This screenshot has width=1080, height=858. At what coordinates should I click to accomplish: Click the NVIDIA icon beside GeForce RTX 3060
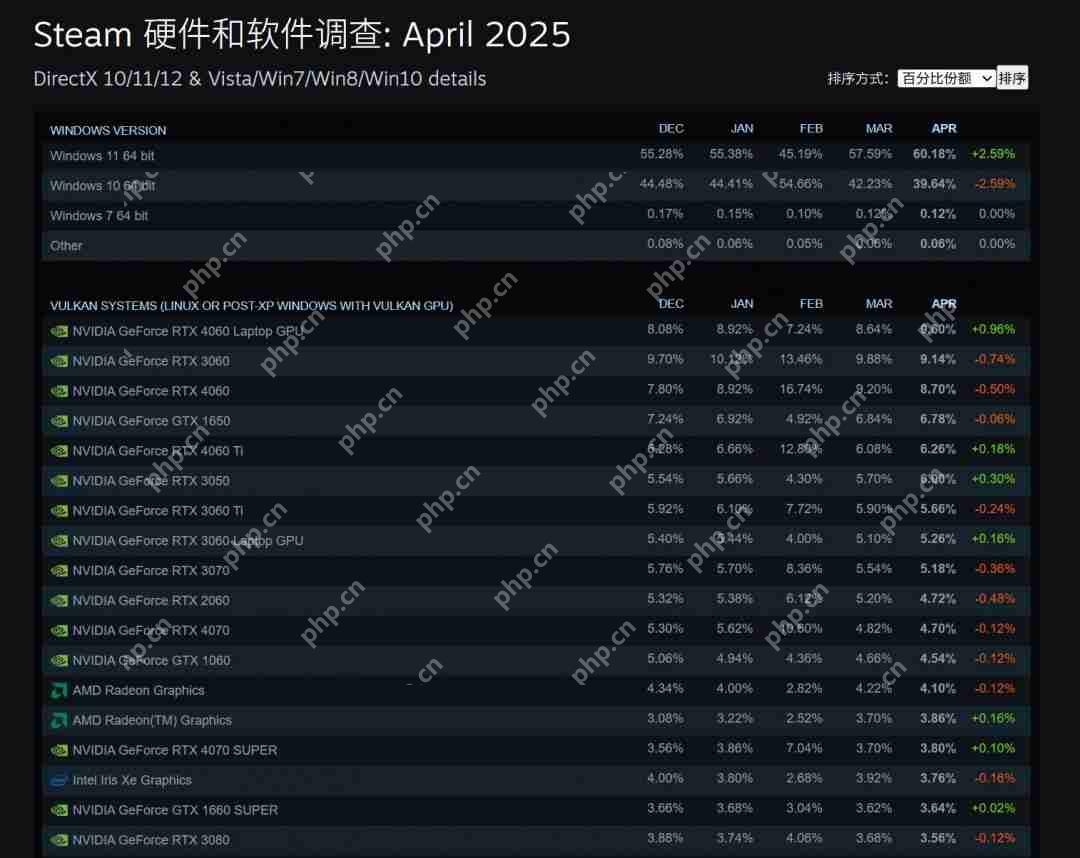[x=59, y=360]
